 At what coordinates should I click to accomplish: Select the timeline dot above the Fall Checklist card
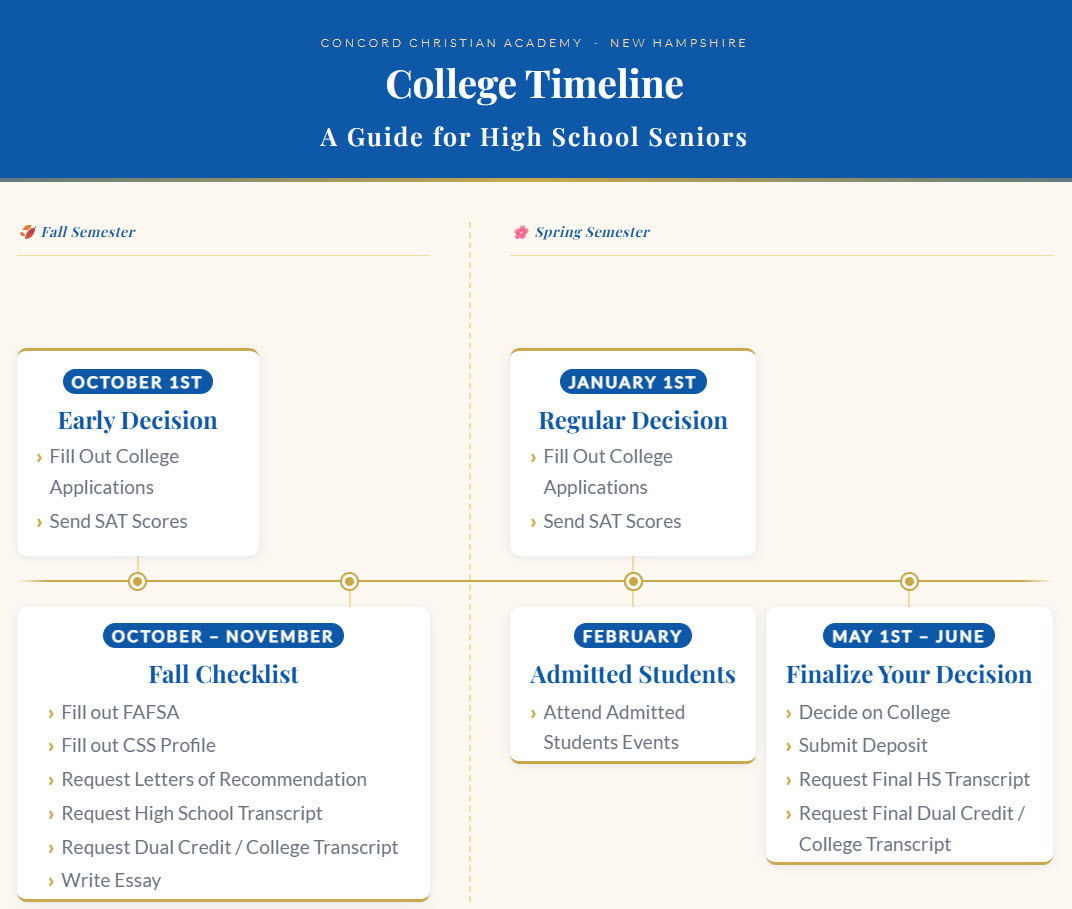click(x=349, y=581)
